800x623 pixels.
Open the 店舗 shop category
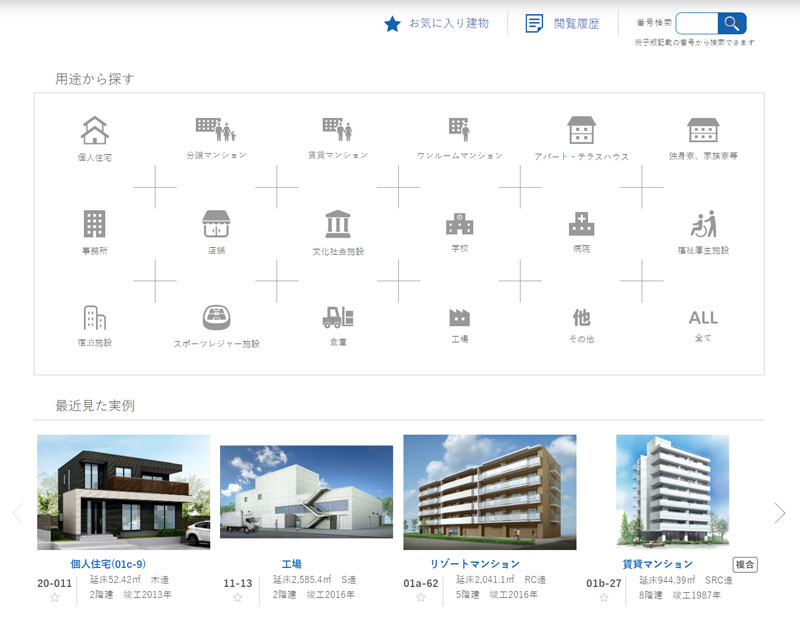pos(216,223)
